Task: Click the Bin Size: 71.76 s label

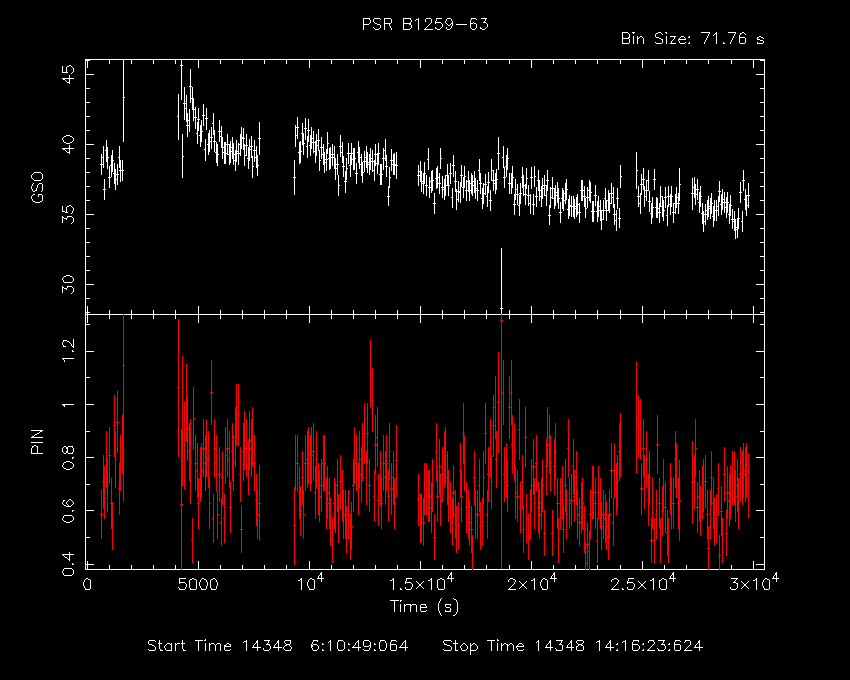Action: click(x=692, y=39)
